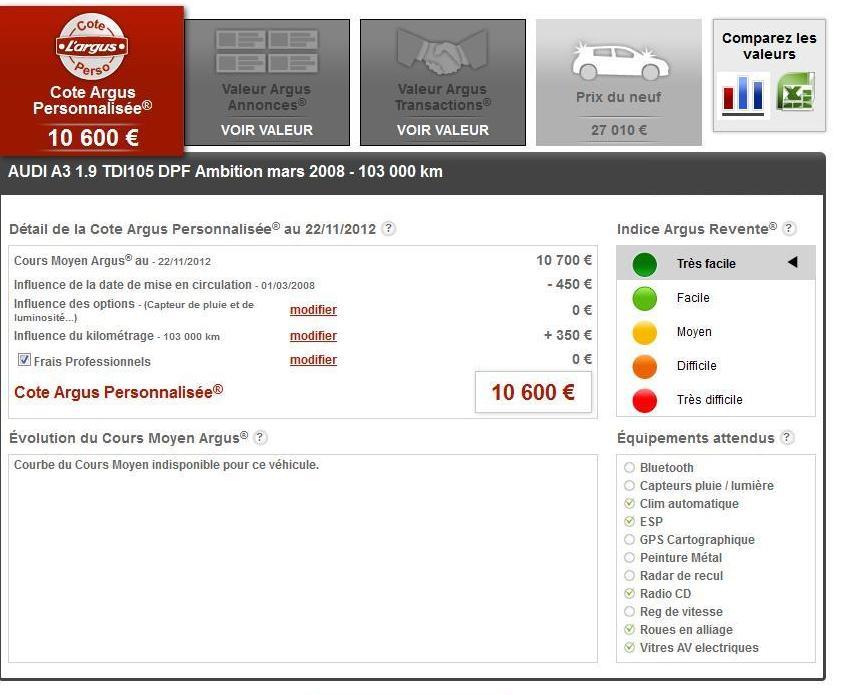Toggle the GPS Cartographique option
The height and width of the screenshot is (695, 848).
click(x=629, y=539)
